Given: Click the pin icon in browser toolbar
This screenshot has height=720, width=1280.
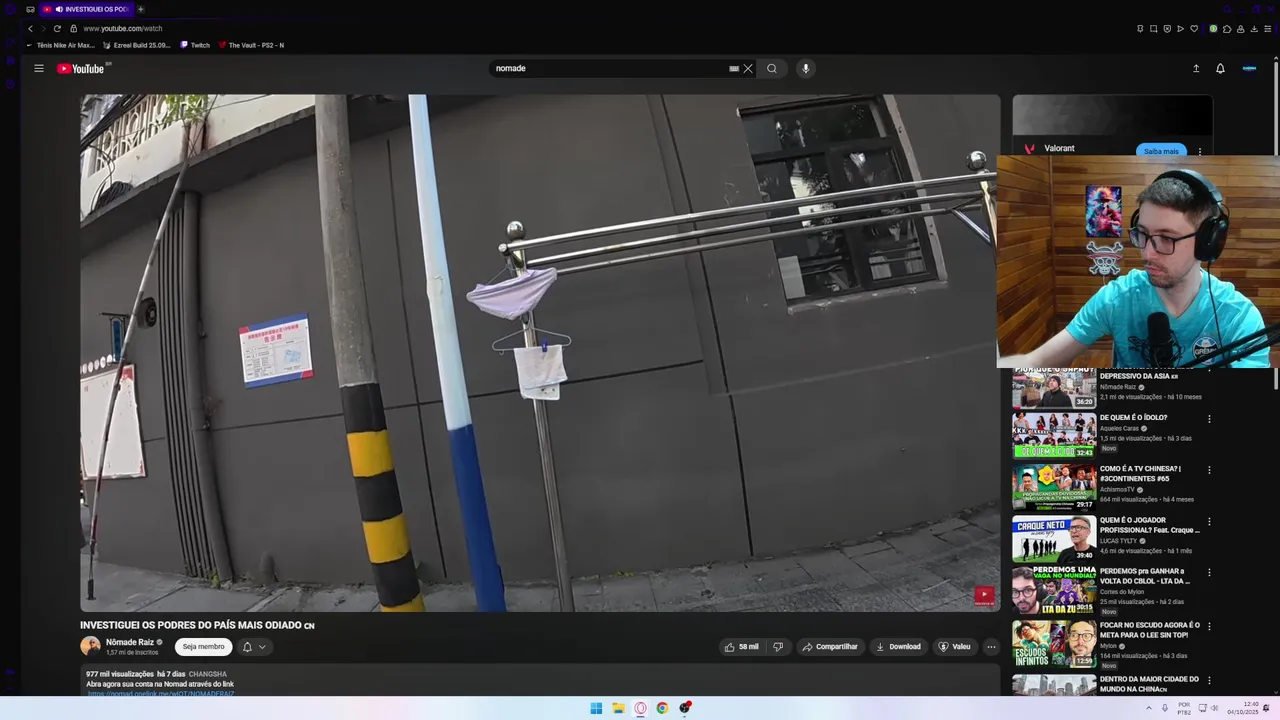Looking at the screenshot, I should pos(1140,28).
